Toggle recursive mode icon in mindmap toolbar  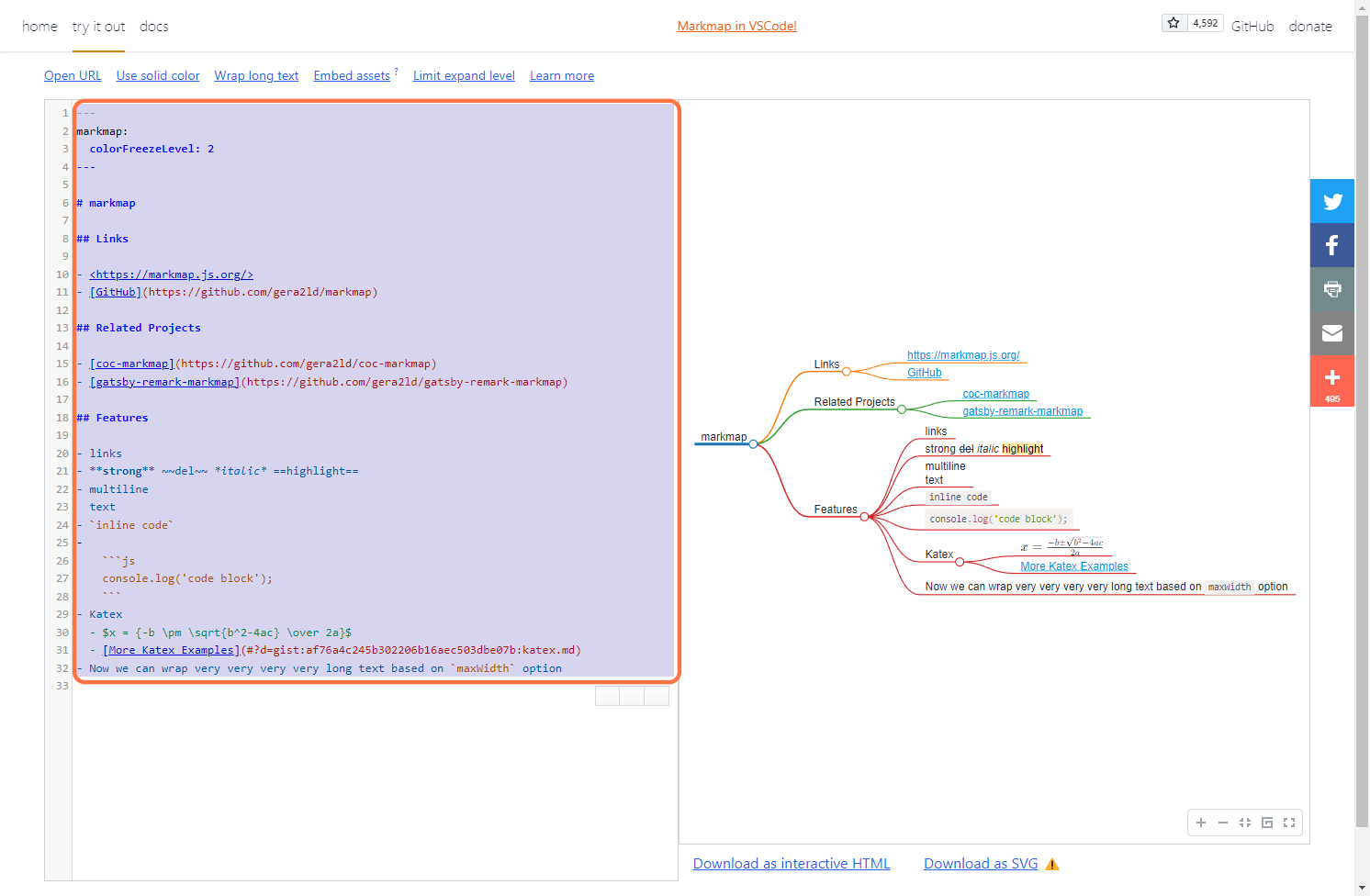pyautogui.click(x=1267, y=823)
